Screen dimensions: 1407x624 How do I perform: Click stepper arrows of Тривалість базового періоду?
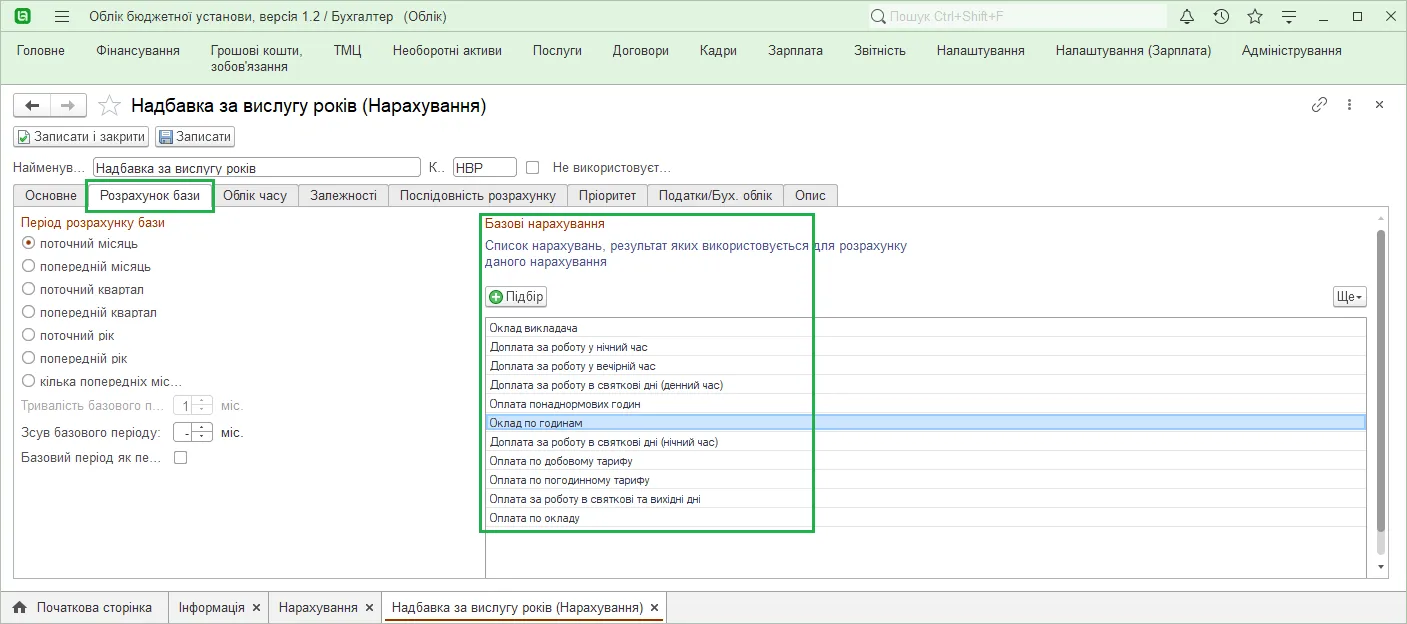point(202,405)
